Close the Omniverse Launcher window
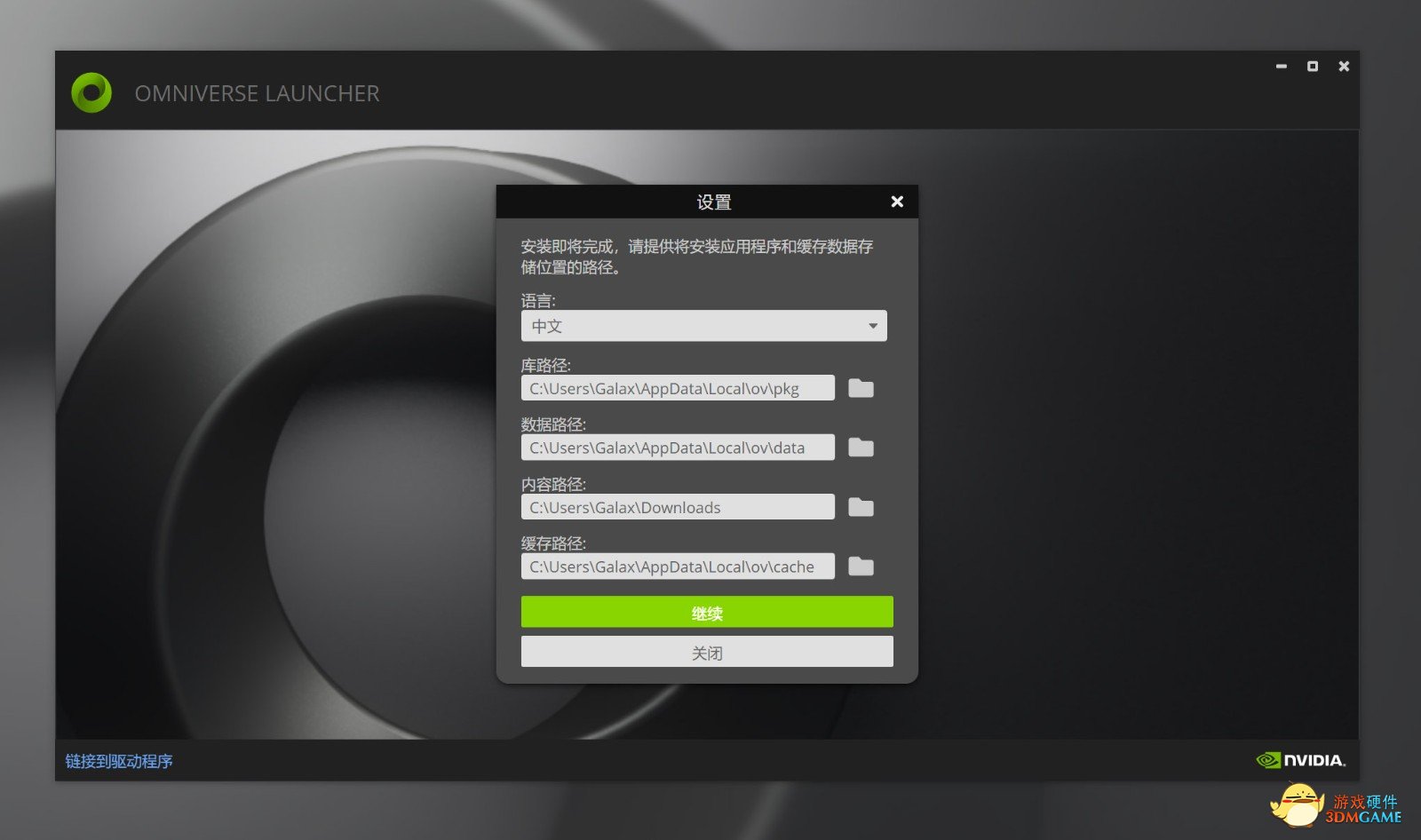The width and height of the screenshot is (1421, 840). [1344, 67]
